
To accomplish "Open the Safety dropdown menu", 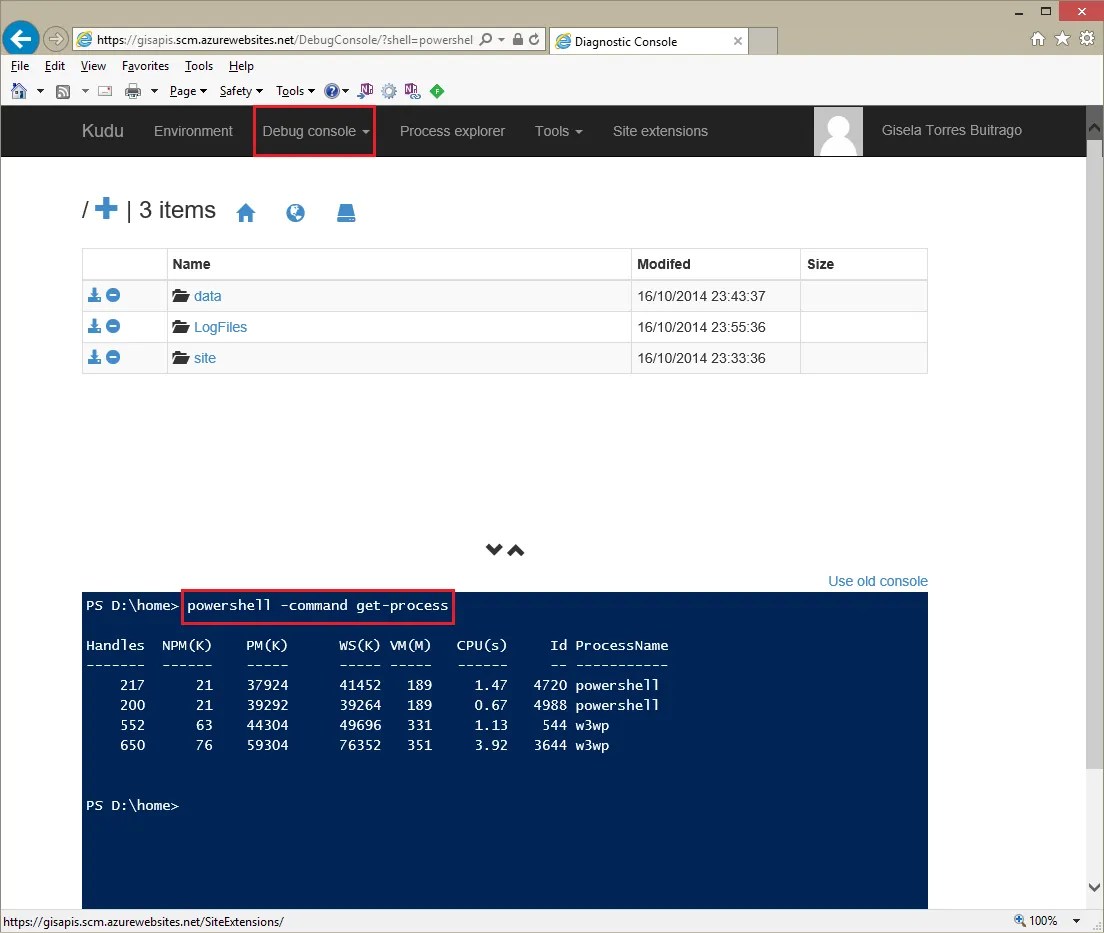I will (241, 91).
